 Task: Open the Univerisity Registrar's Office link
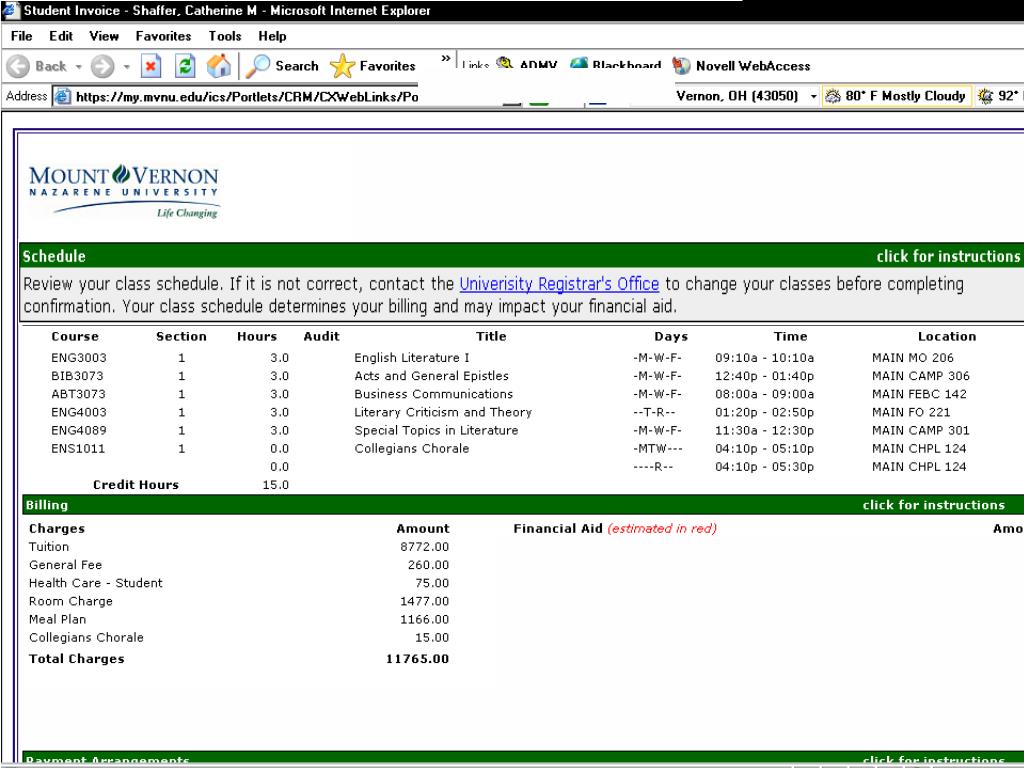coord(559,284)
